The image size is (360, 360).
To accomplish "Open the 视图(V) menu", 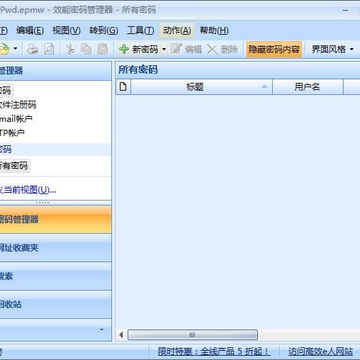I will pos(66,31).
